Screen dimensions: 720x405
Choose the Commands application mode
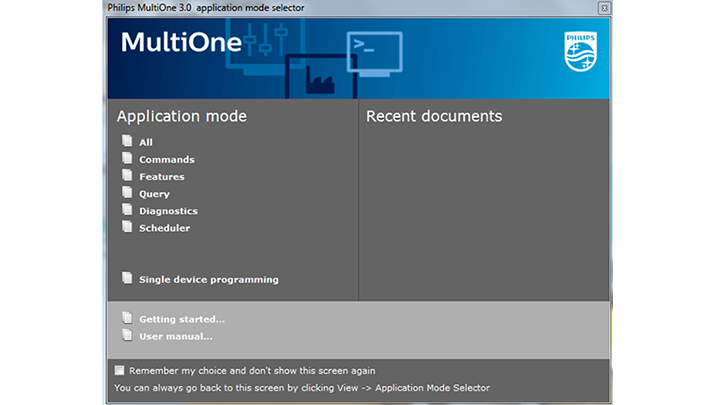(167, 159)
